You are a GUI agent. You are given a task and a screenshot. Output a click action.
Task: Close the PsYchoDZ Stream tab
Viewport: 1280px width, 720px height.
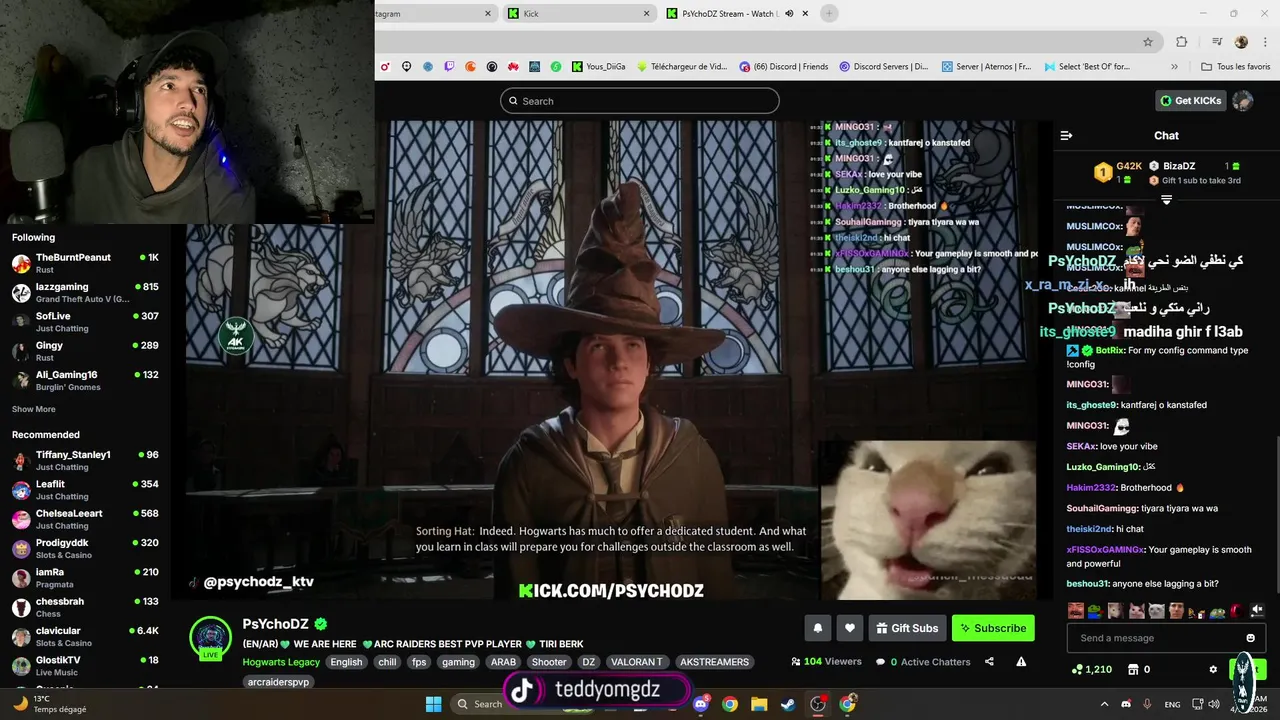806,14
